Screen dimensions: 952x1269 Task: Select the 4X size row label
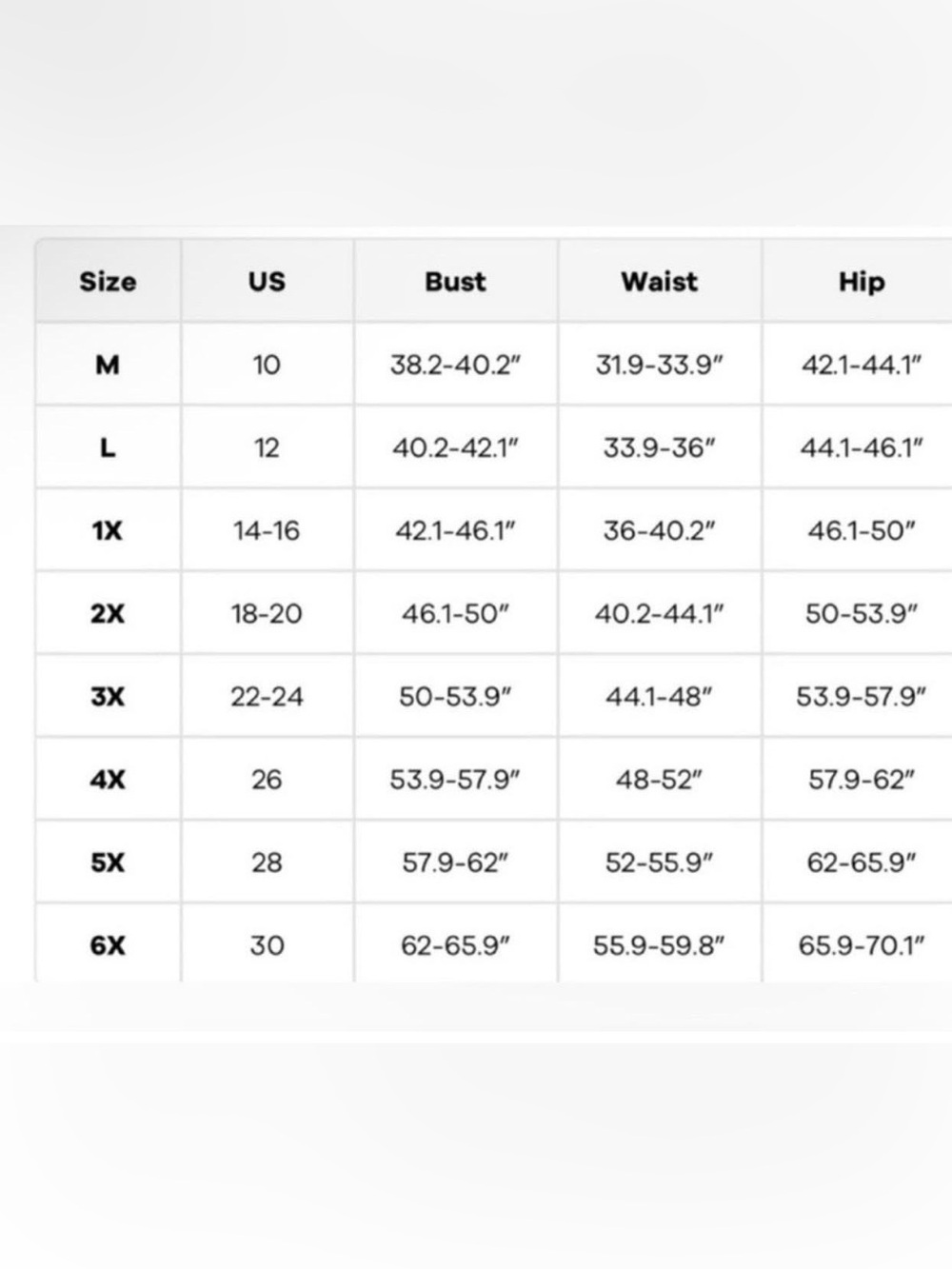coord(108,779)
